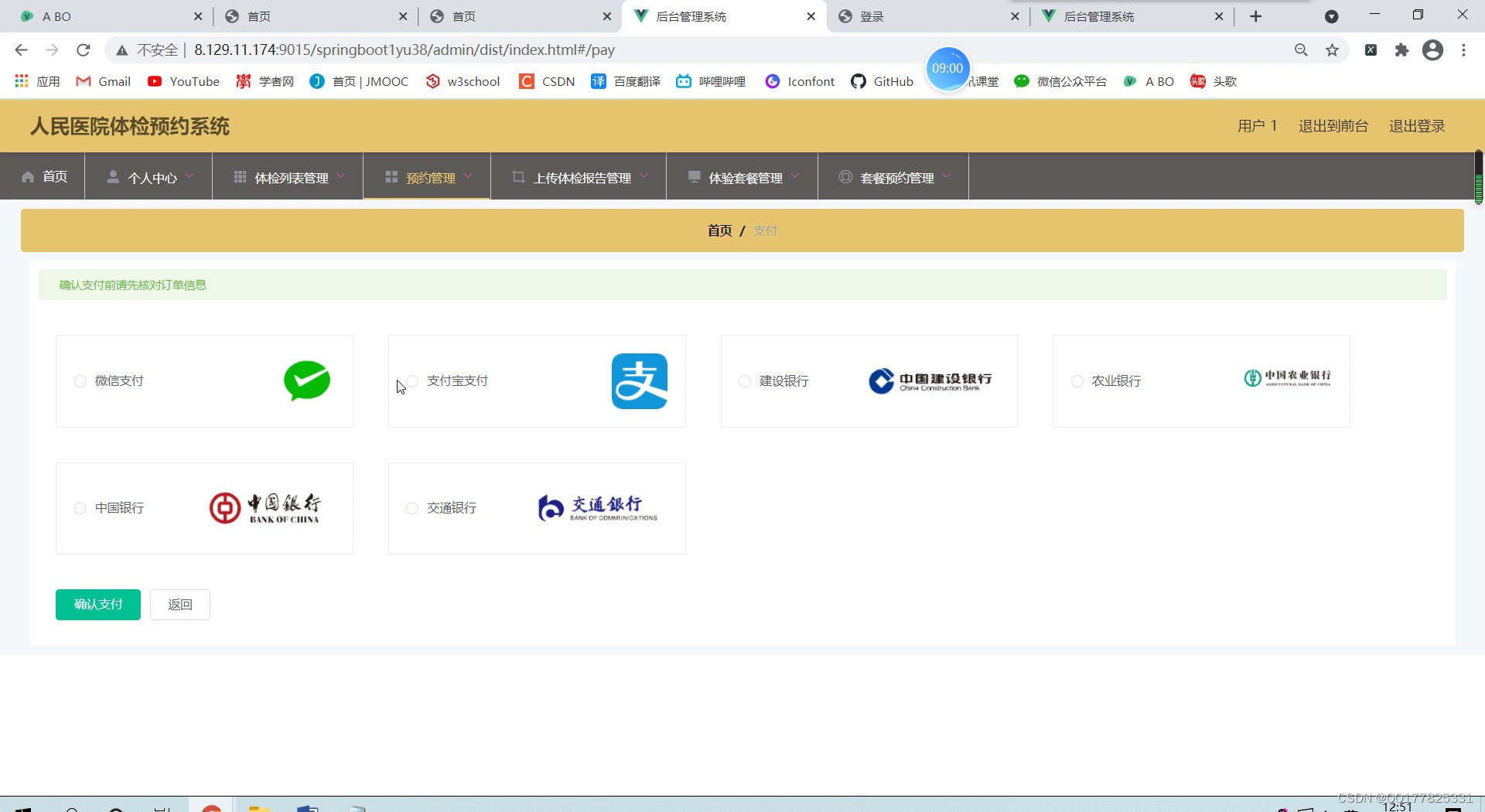Image resolution: width=1485 pixels, height=812 pixels.
Task: Go to 首页 in navigation bar
Action: tap(45, 177)
